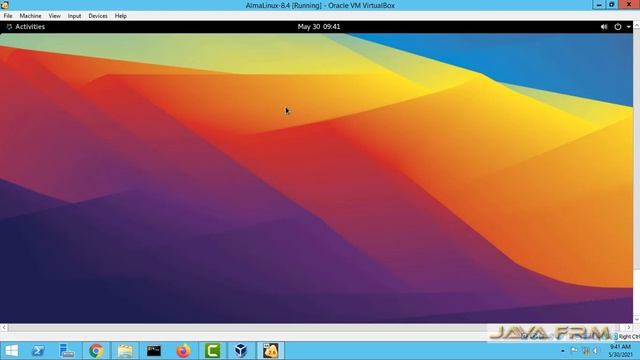
Task: Open the Command Prompt taskbar icon
Action: click(154, 351)
